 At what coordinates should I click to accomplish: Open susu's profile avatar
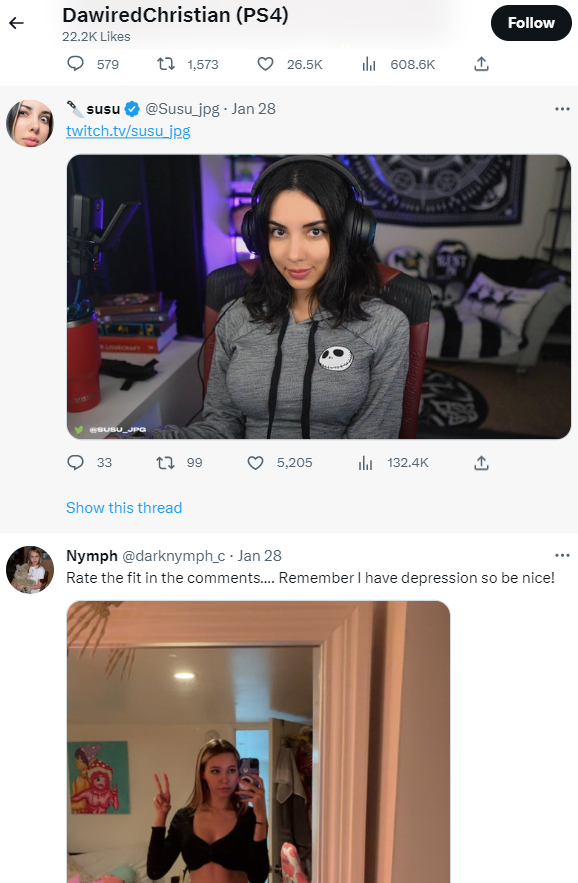30,123
